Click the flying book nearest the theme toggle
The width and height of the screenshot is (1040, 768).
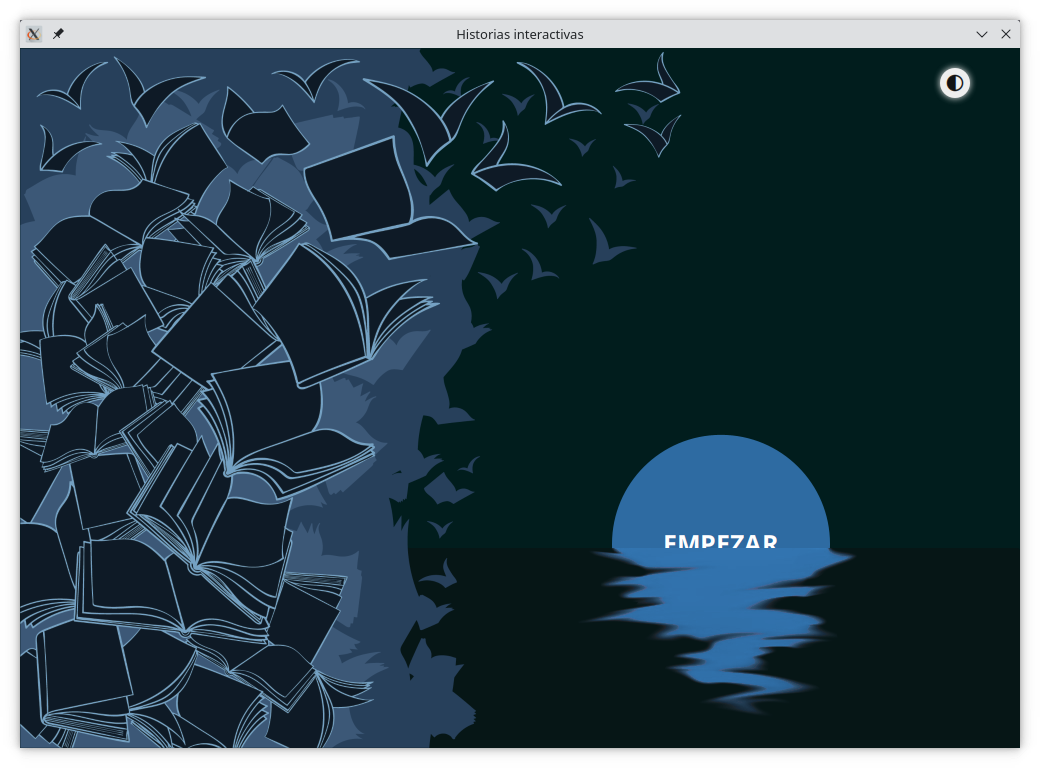point(655,85)
